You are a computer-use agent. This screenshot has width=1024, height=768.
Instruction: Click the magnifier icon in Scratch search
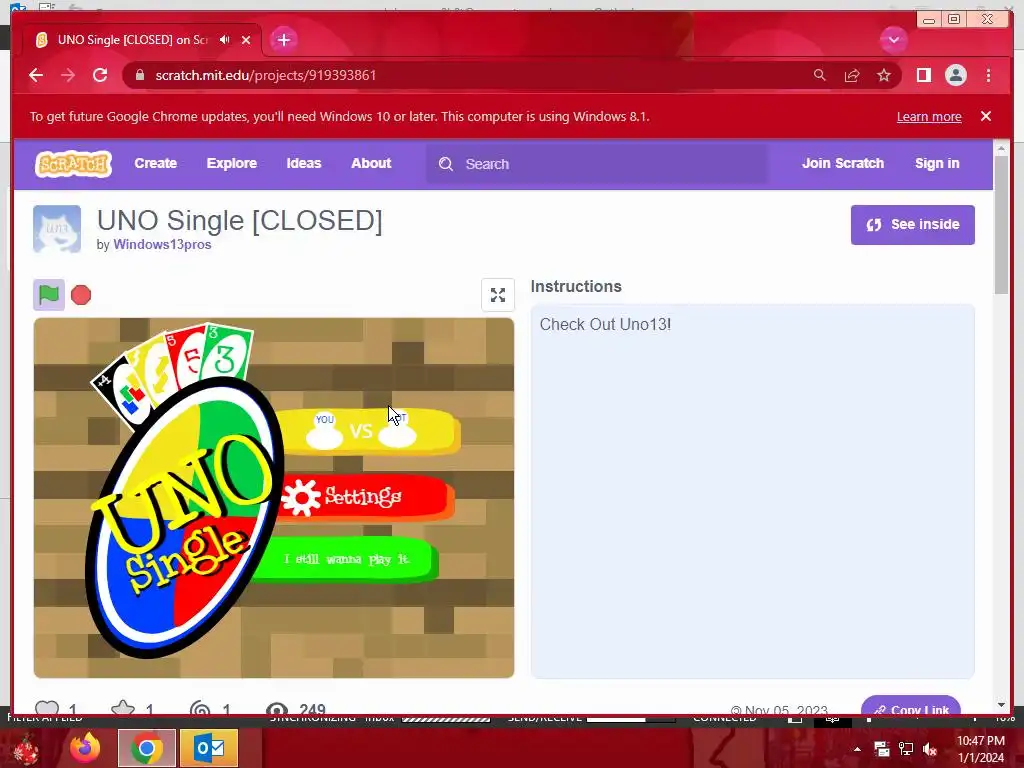point(446,164)
